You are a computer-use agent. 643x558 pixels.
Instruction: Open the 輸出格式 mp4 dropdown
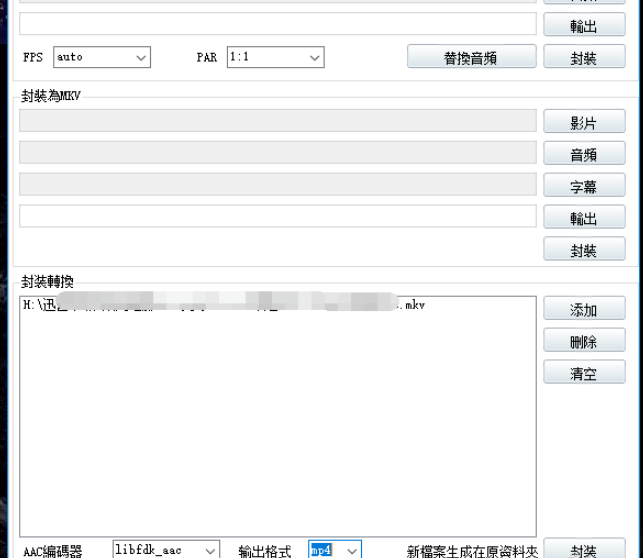(x=335, y=550)
